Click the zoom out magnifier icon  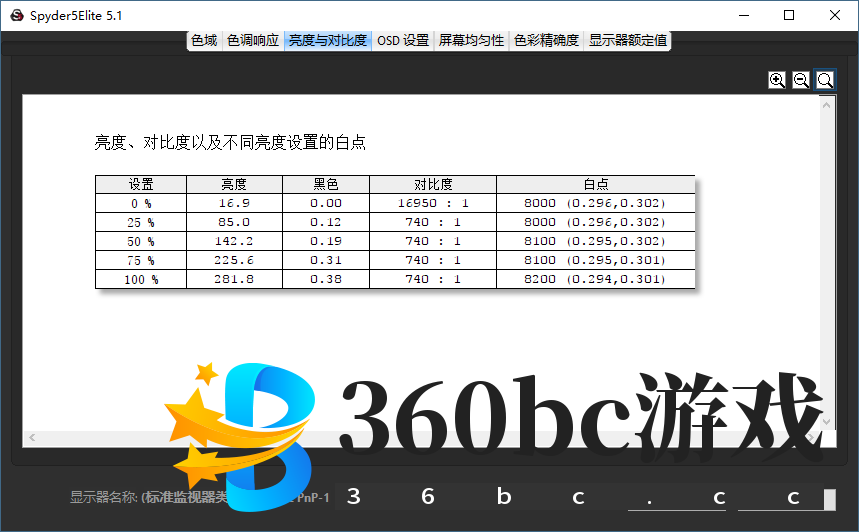tap(801, 80)
